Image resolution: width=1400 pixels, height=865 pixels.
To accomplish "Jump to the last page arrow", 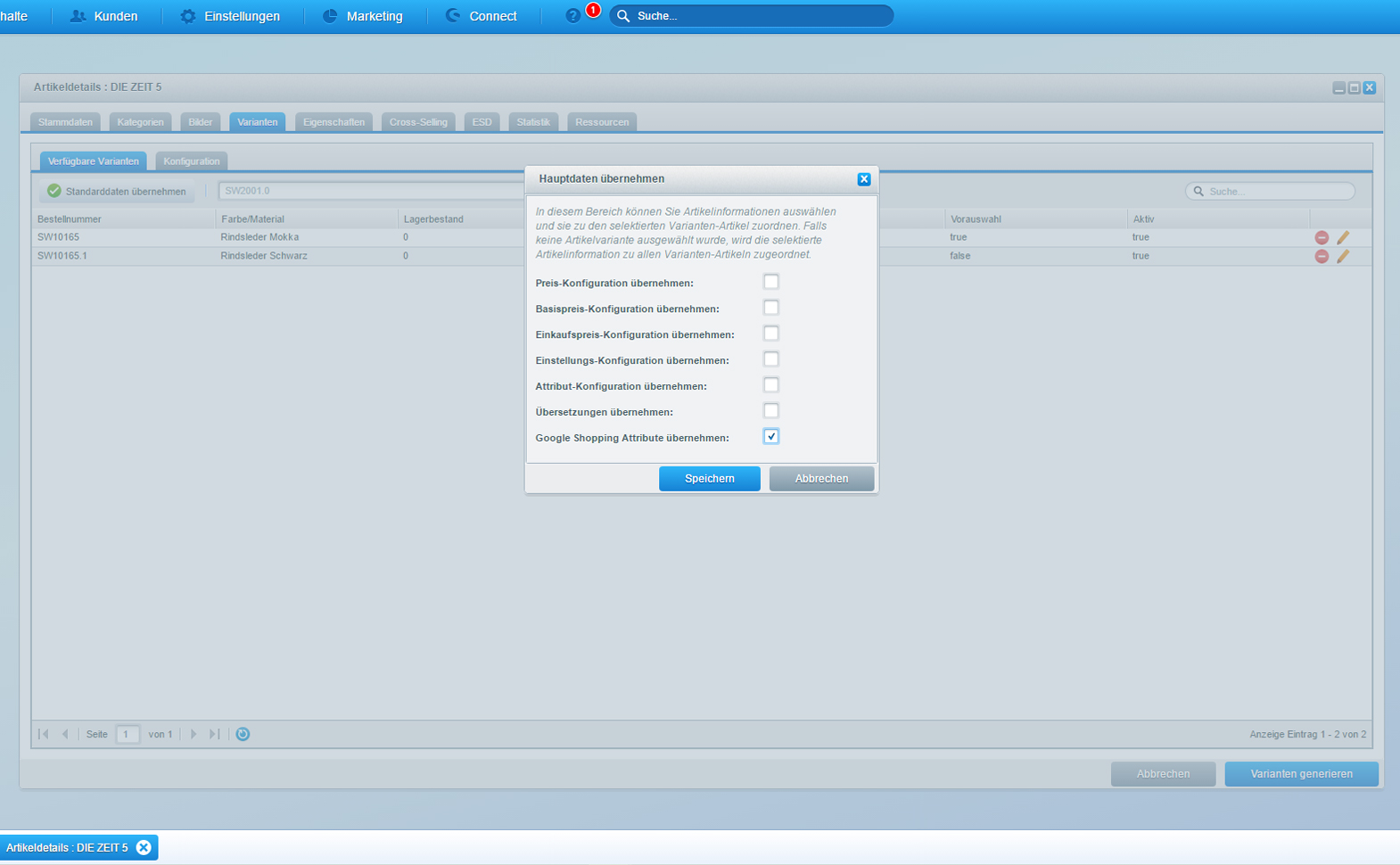I will [214, 734].
